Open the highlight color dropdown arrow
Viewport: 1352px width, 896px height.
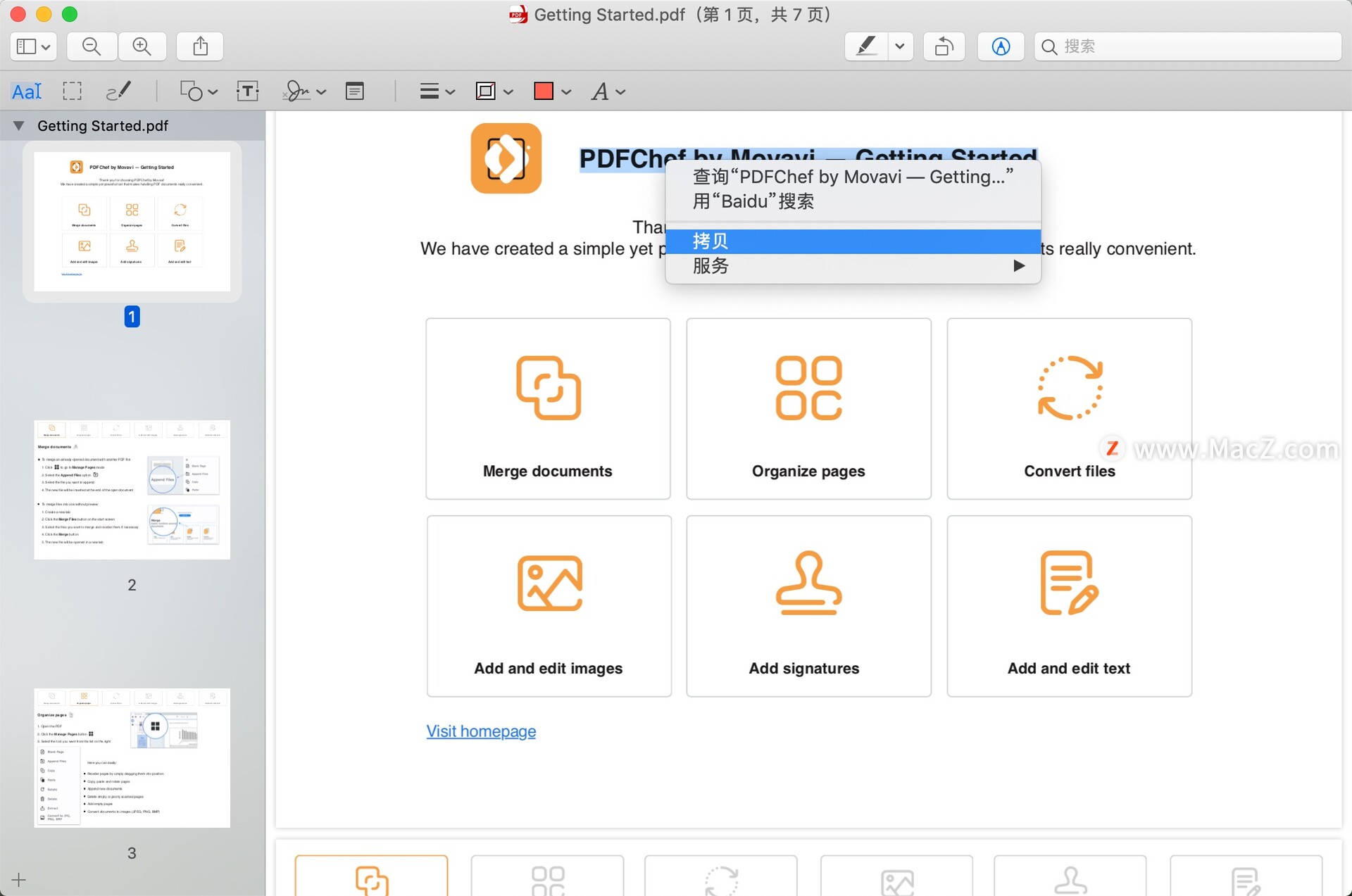coord(900,46)
